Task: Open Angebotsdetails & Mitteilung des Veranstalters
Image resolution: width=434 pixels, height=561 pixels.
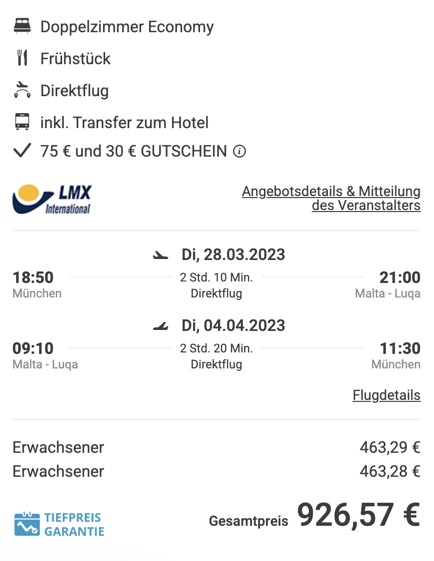Action: tap(331, 198)
